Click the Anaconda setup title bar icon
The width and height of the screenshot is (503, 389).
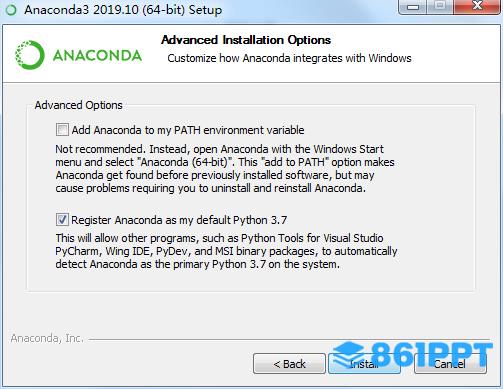click(11, 10)
